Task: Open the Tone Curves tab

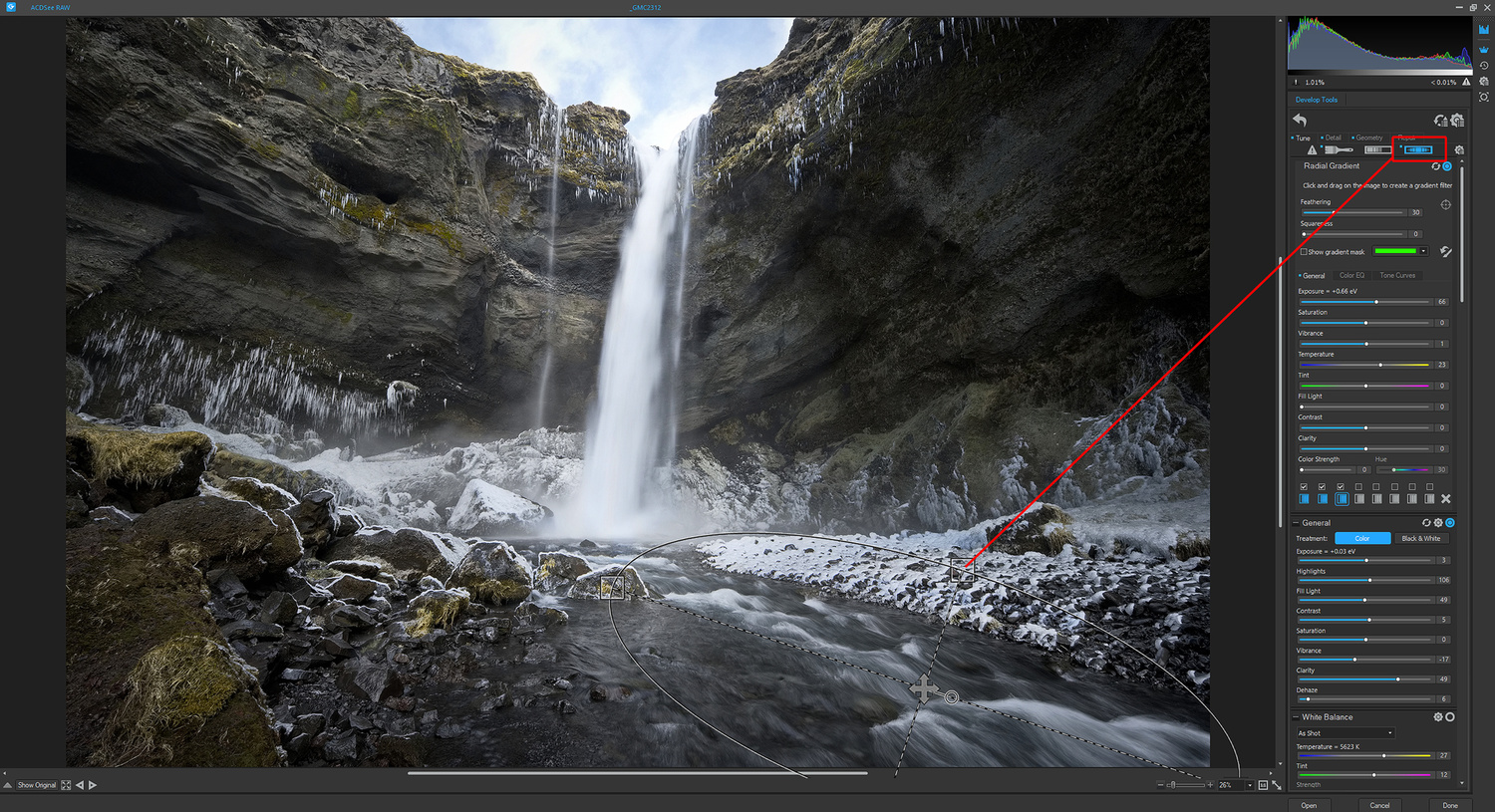Action: 1397,276
